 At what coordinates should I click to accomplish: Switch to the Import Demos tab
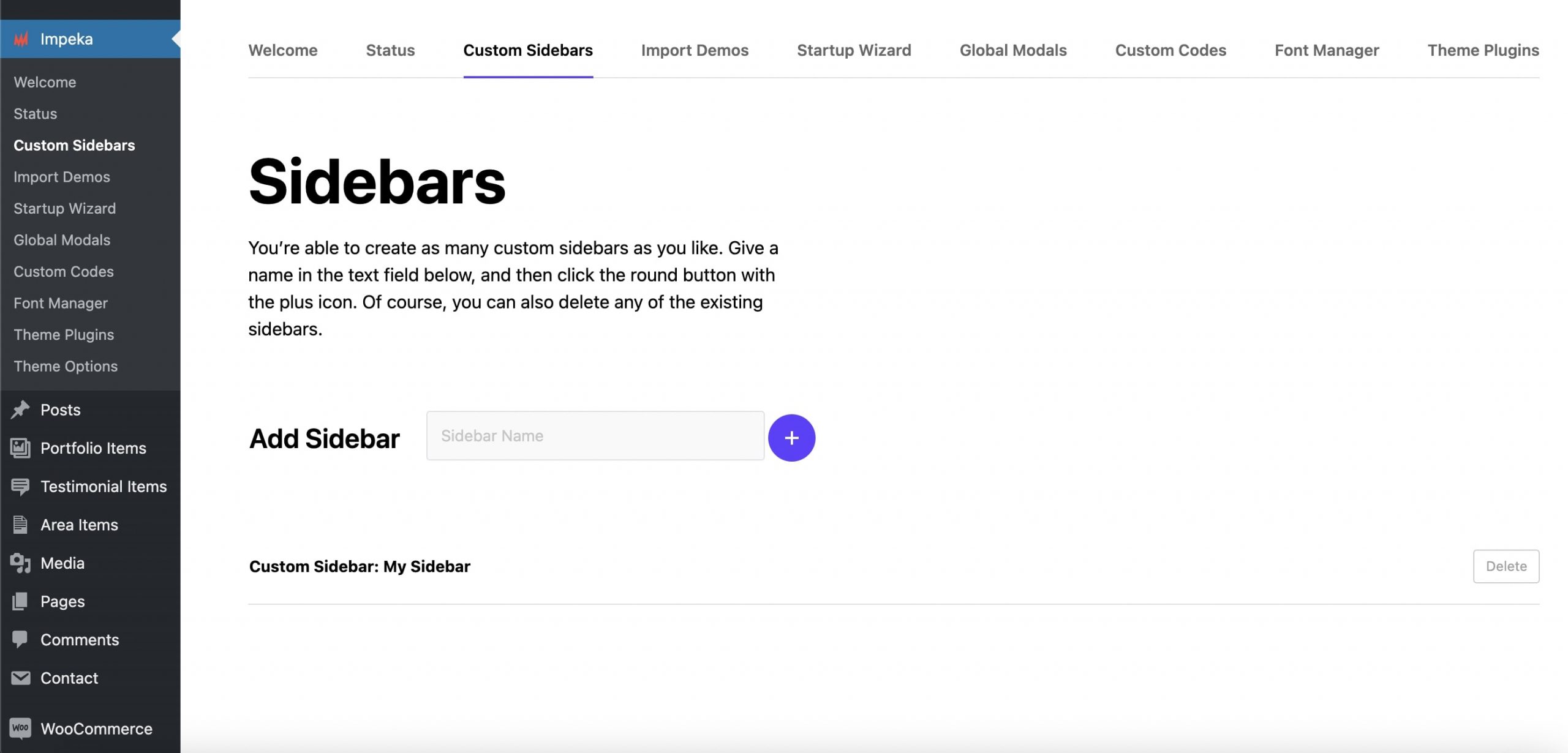[x=695, y=50]
